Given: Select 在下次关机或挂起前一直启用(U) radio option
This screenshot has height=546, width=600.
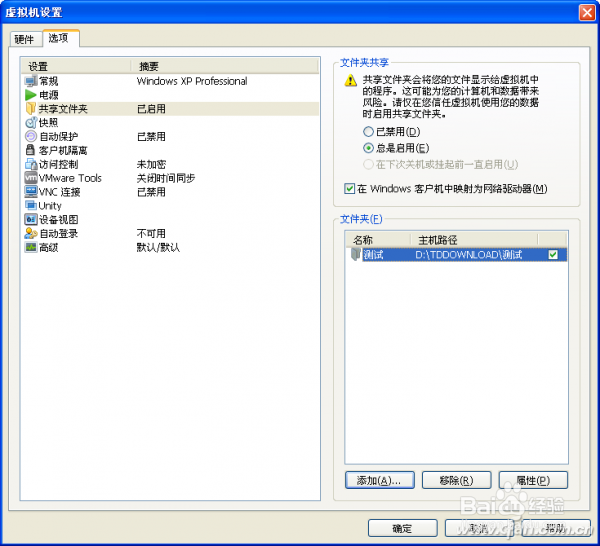Looking at the screenshot, I should point(368,164).
